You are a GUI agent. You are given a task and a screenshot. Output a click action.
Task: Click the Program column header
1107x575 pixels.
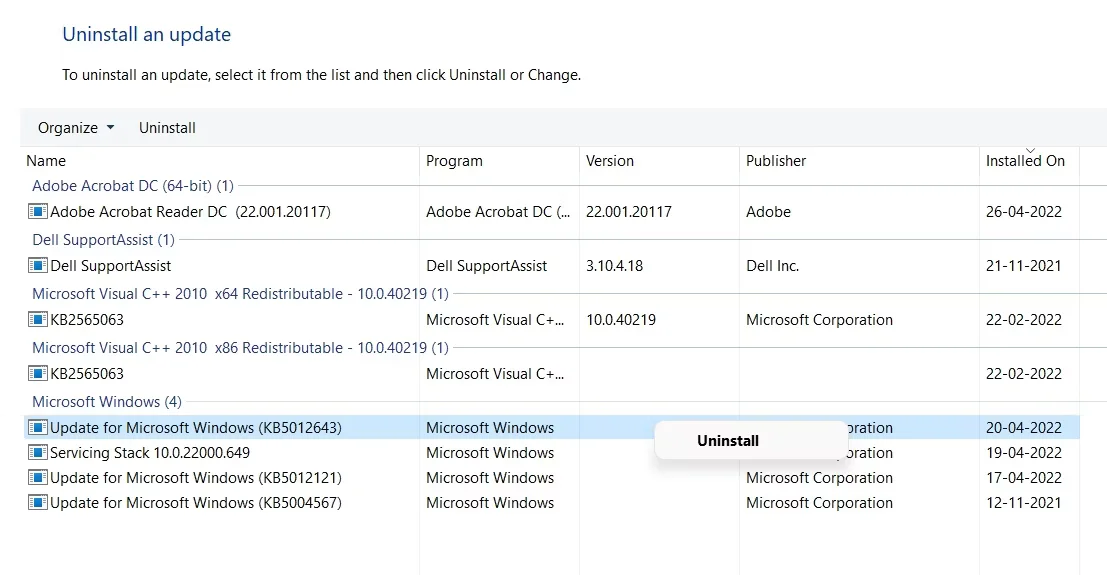click(x=454, y=161)
